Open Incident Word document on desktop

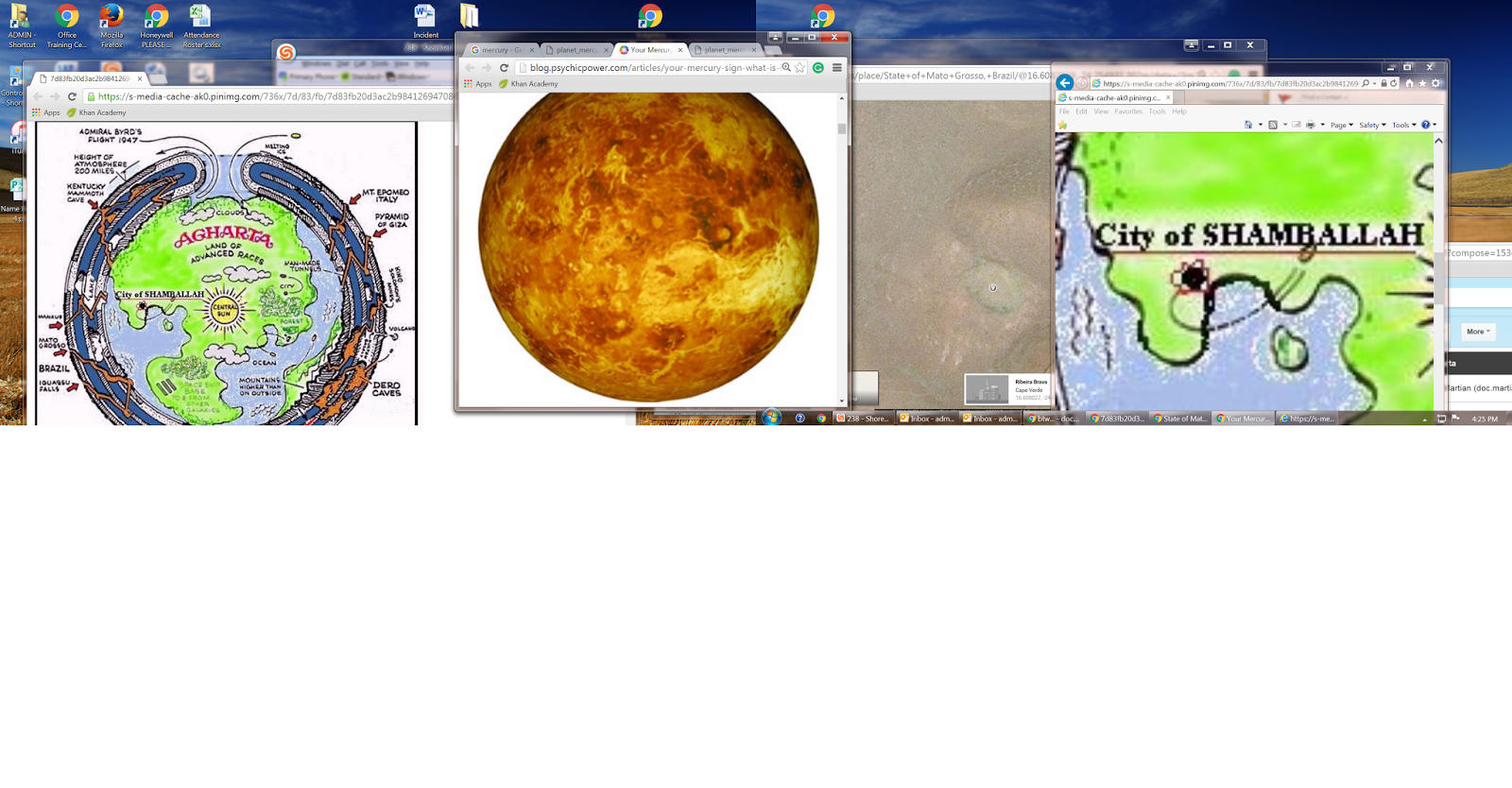pos(425,23)
